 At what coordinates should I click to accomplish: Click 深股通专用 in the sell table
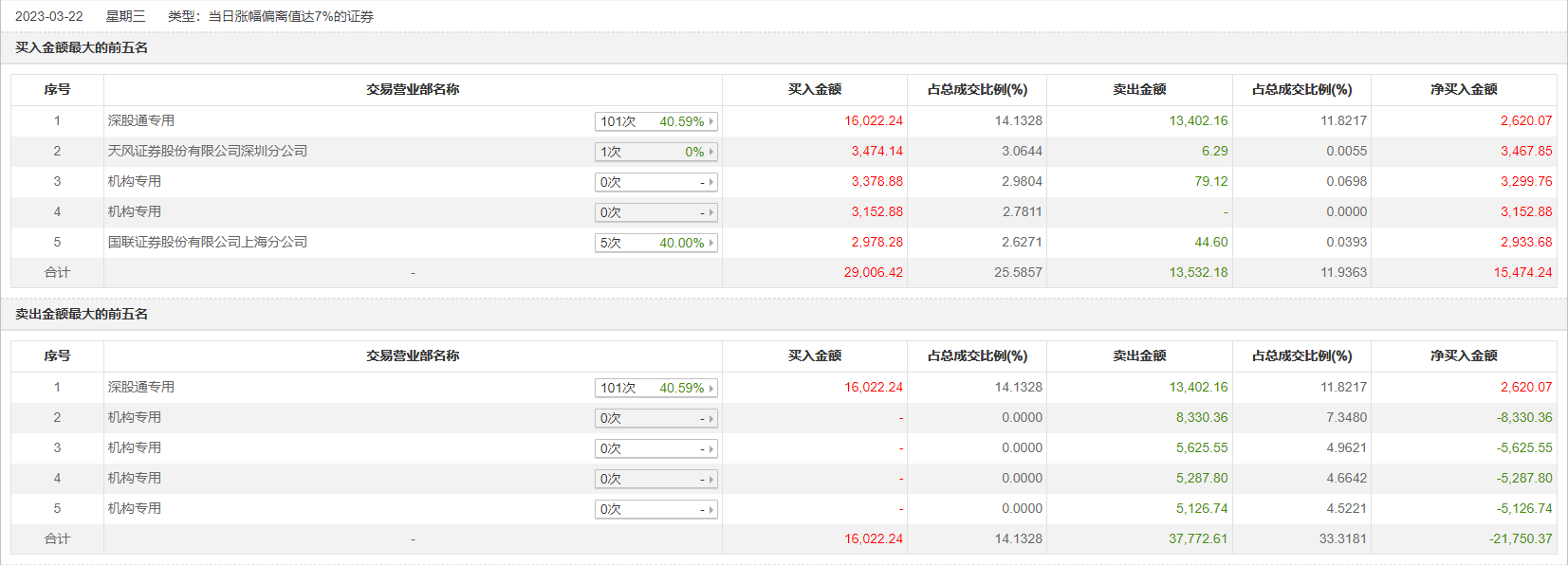tap(140, 387)
